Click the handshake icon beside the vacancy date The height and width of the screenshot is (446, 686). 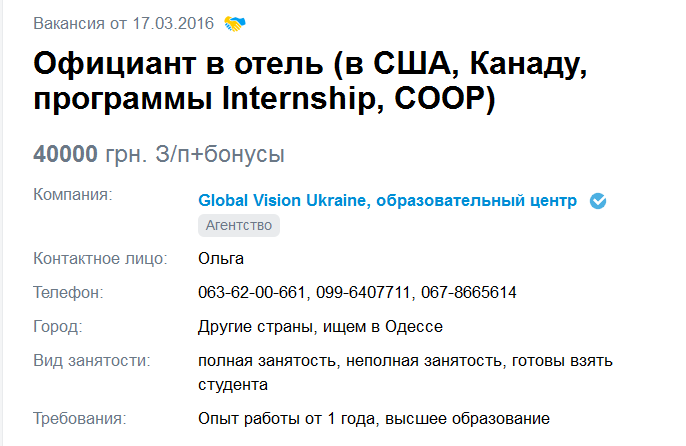click(235, 22)
